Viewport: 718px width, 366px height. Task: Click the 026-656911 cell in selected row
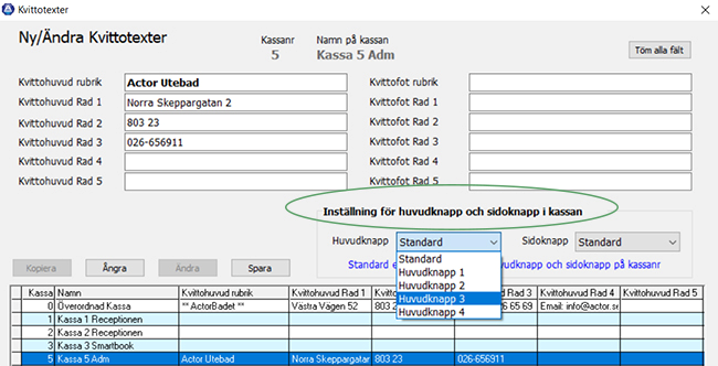click(x=496, y=359)
